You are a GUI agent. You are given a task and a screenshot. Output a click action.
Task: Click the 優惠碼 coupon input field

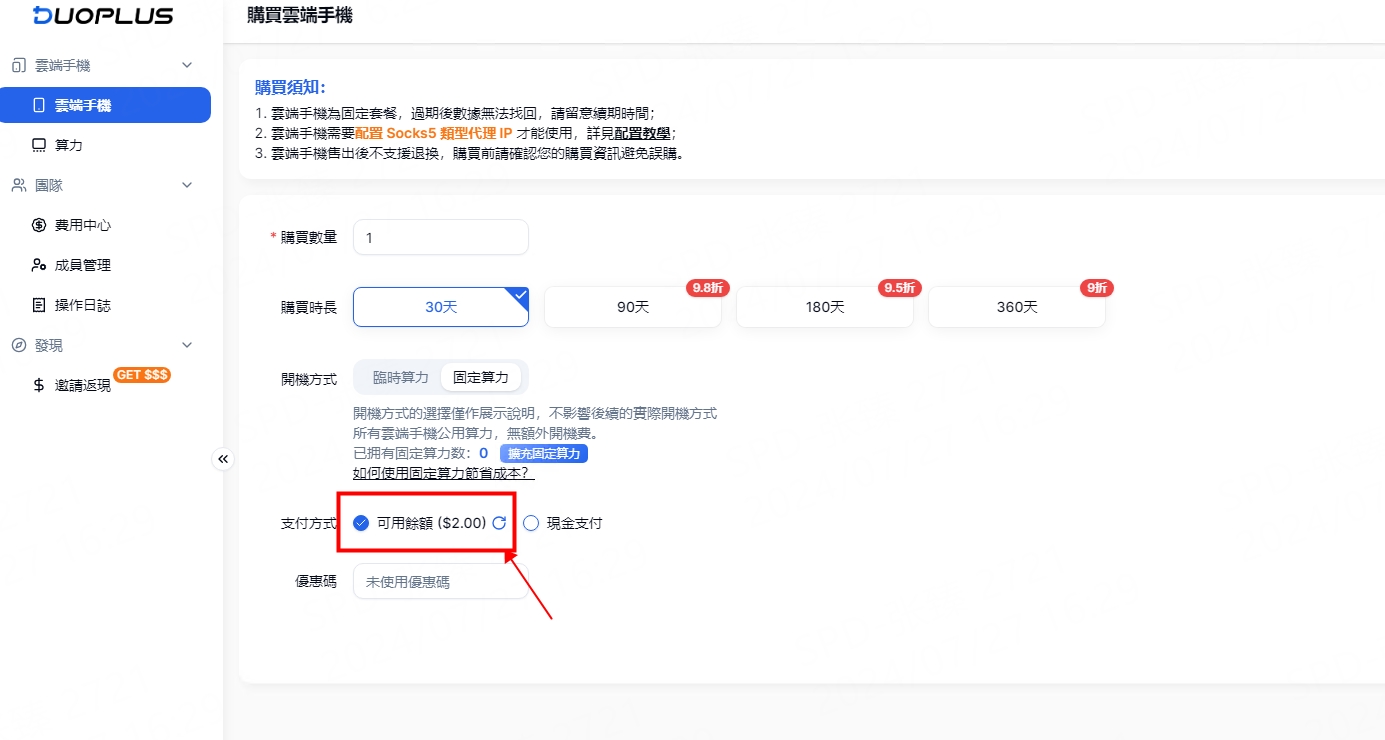click(x=440, y=581)
